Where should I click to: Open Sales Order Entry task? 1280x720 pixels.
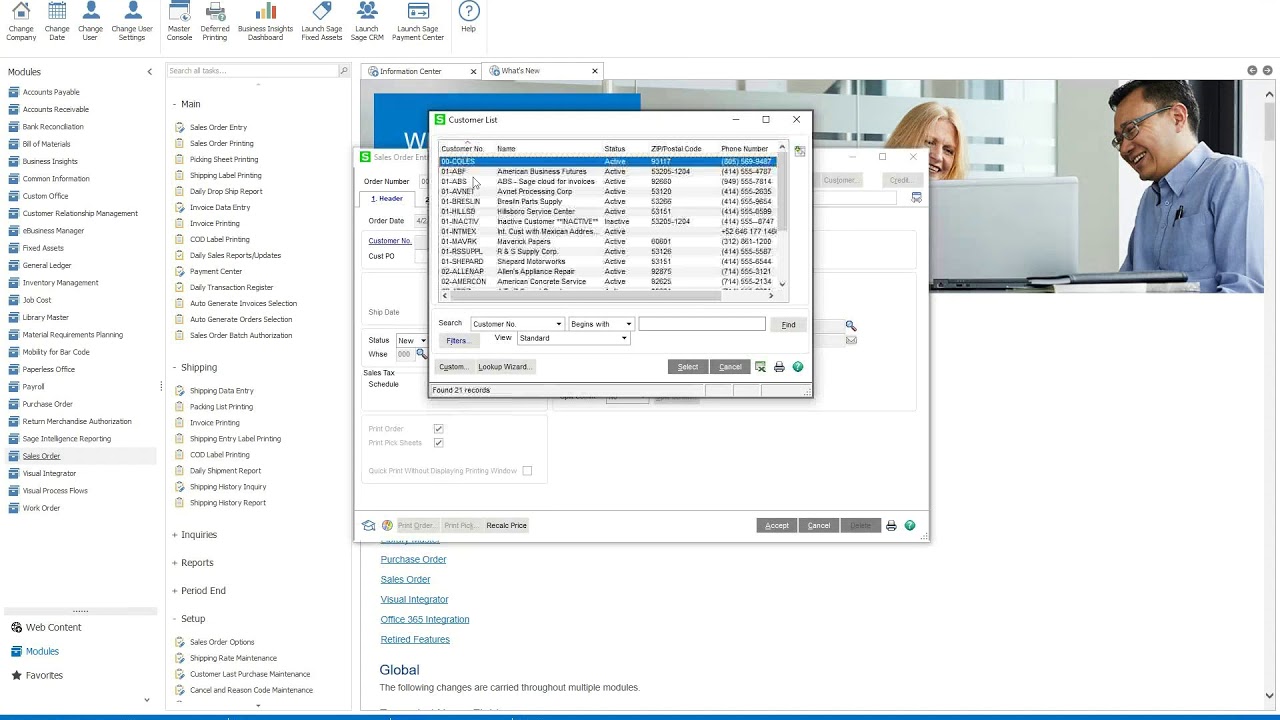click(x=218, y=127)
